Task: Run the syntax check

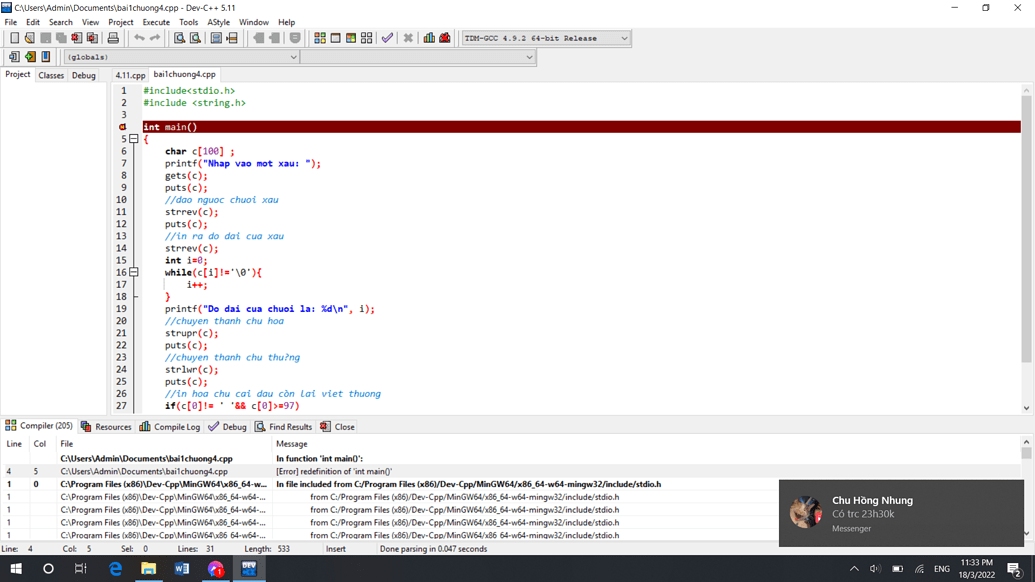Action: pyautogui.click(x=388, y=37)
